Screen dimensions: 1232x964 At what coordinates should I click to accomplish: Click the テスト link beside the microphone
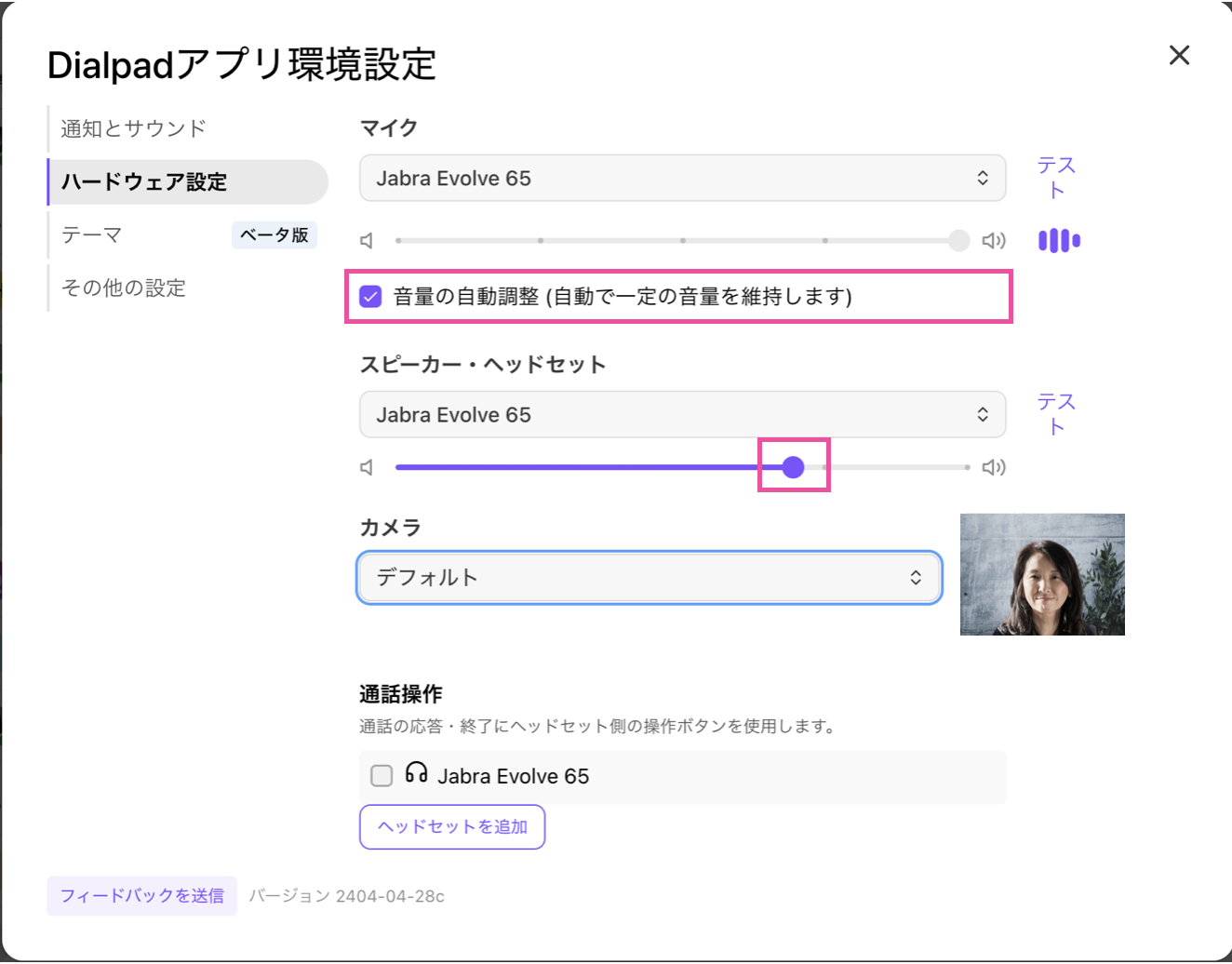tap(1056, 178)
